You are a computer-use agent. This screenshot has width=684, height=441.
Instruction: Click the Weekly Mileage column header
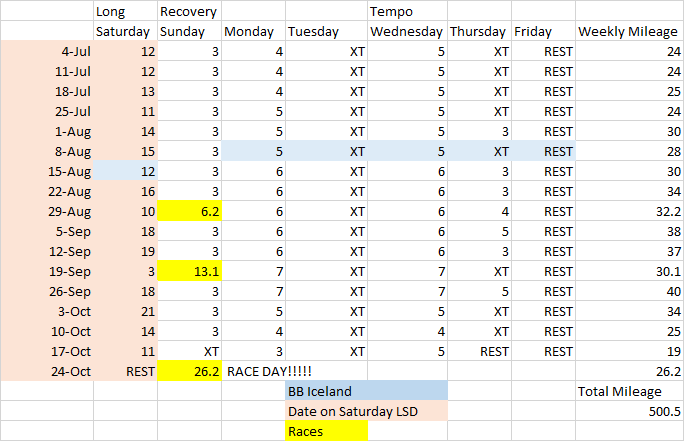click(629, 31)
